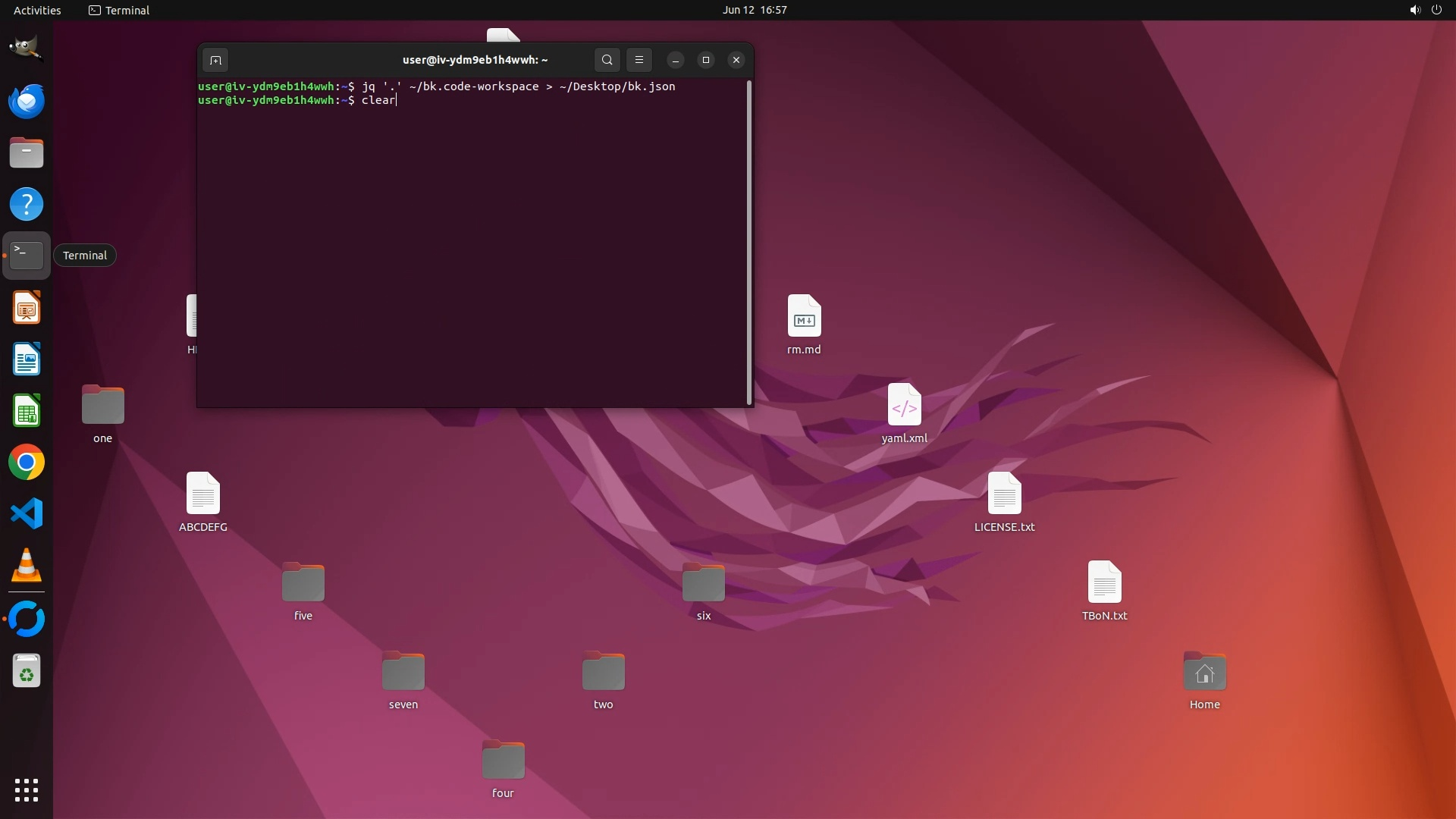
Task: Open the Terminal app menu in top bar
Action: 119,10
